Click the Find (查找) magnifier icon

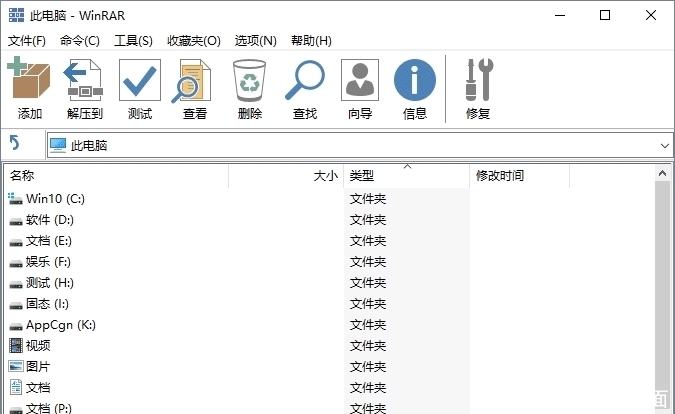point(305,80)
